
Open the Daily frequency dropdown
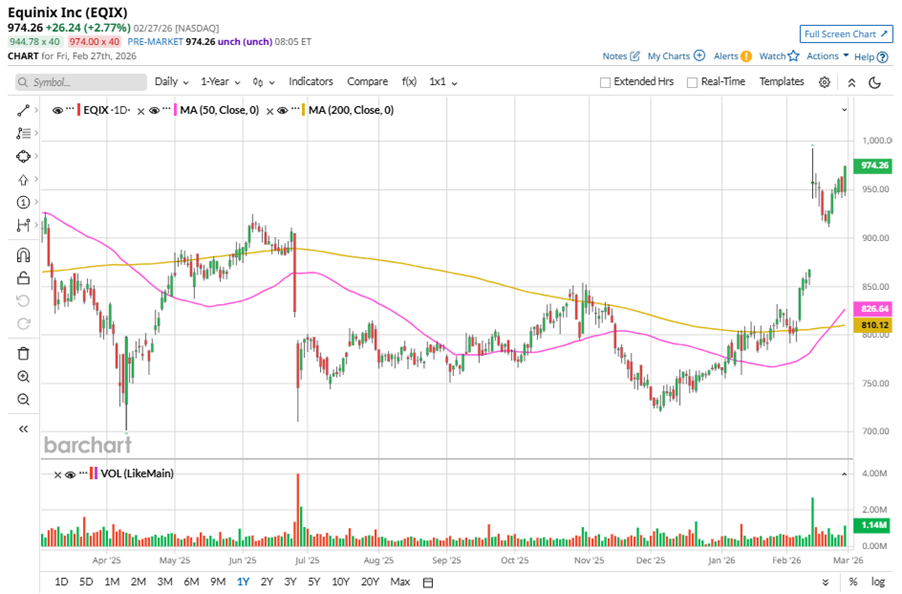tap(171, 82)
